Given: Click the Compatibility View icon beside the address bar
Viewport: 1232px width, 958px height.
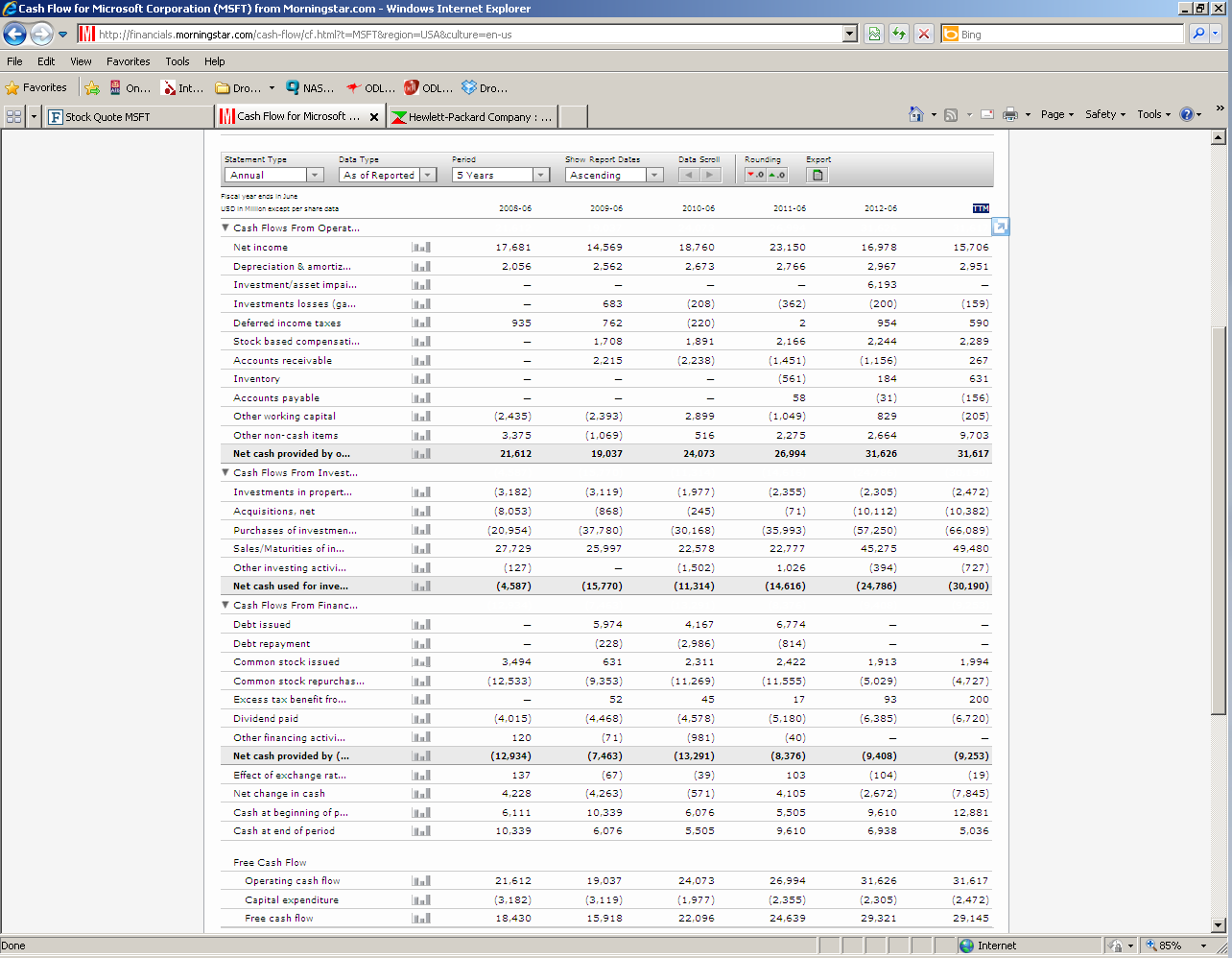Looking at the screenshot, I should [x=874, y=34].
